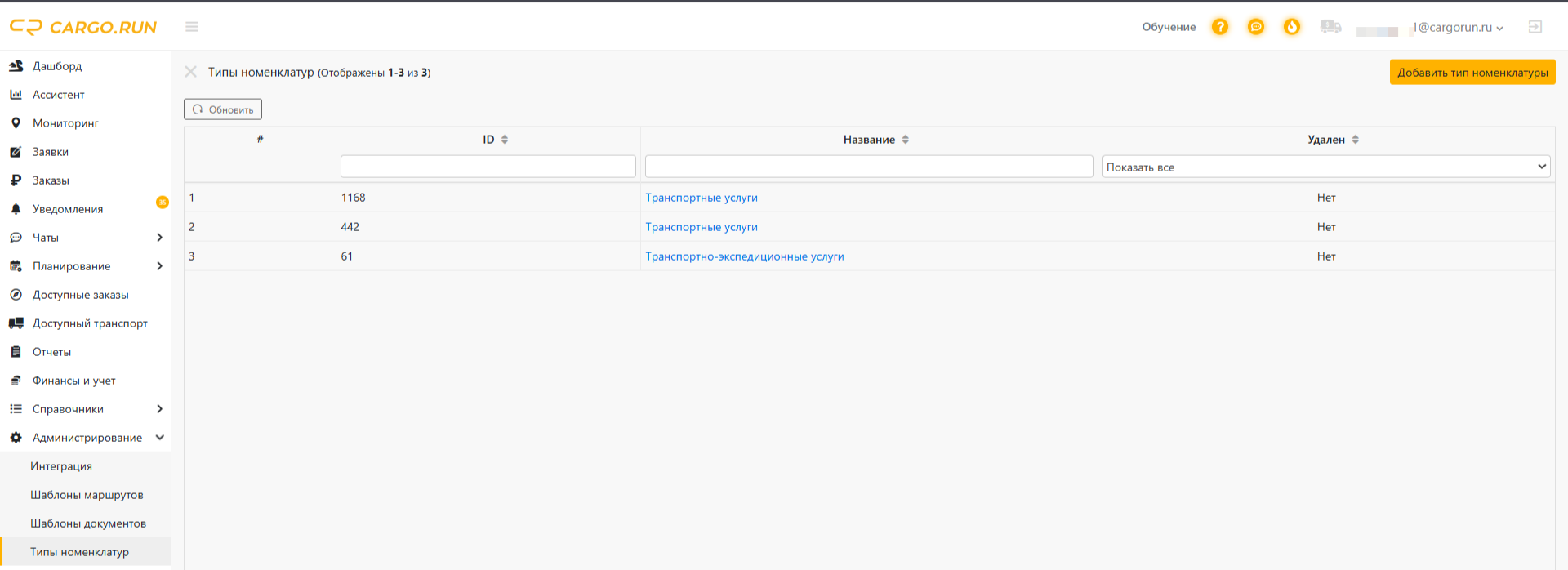Click the Планирование calendar icon

click(x=16, y=266)
